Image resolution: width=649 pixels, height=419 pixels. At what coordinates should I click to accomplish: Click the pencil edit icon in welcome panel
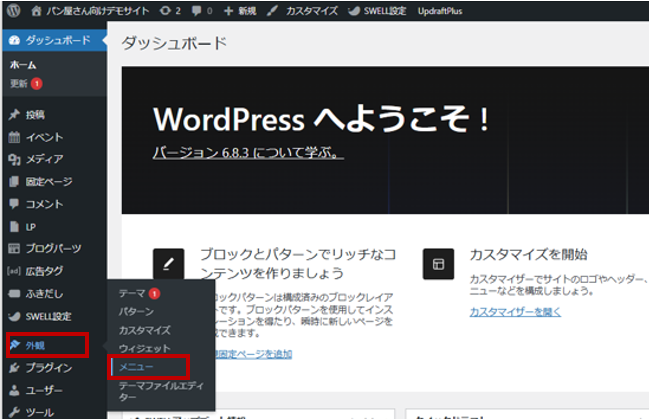[168, 264]
